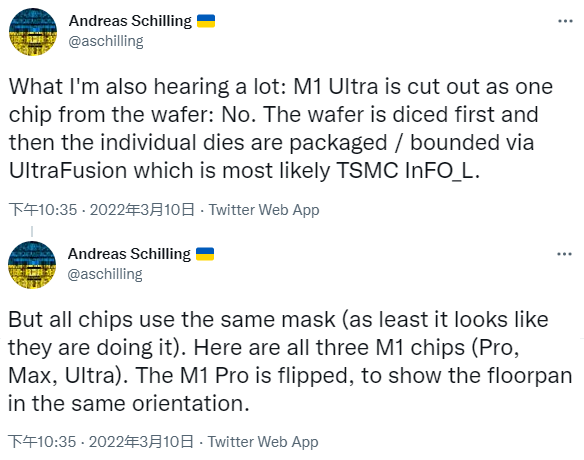Open Andreas Schilling name on second tweet

[129, 254]
